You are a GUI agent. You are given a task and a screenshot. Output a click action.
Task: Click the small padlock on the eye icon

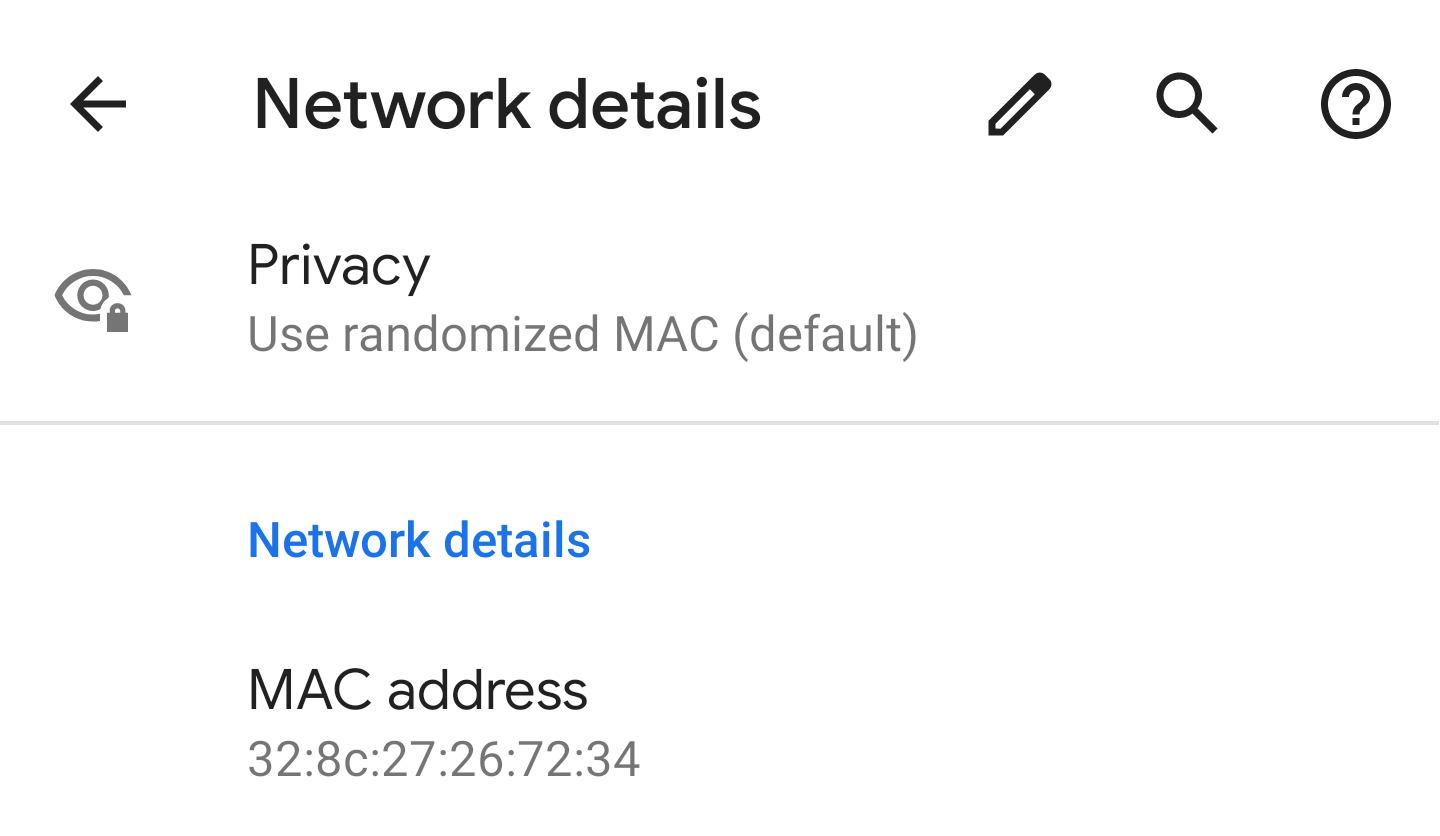(118, 319)
